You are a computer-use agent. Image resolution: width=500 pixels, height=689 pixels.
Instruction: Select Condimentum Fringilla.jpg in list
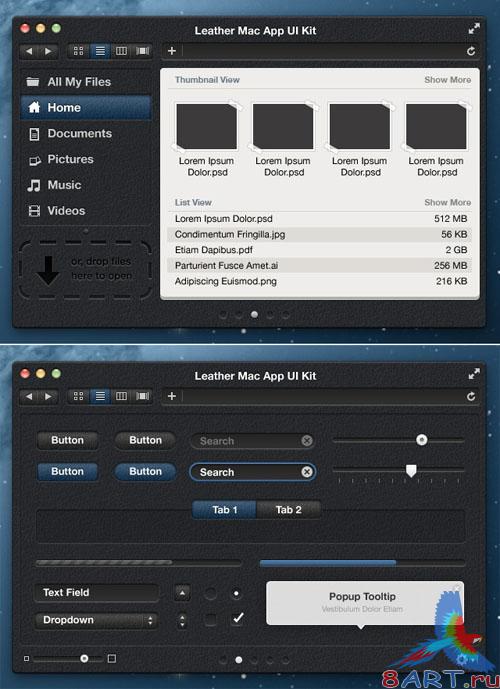click(319, 234)
